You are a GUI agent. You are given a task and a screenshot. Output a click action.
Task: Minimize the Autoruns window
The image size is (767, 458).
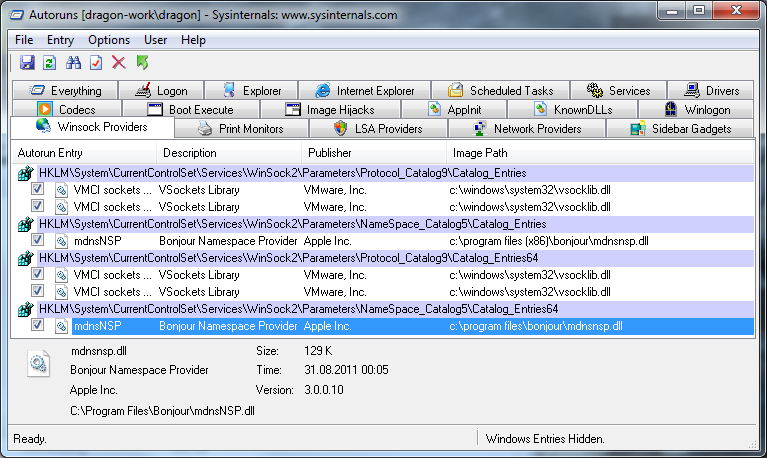point(672,11)
